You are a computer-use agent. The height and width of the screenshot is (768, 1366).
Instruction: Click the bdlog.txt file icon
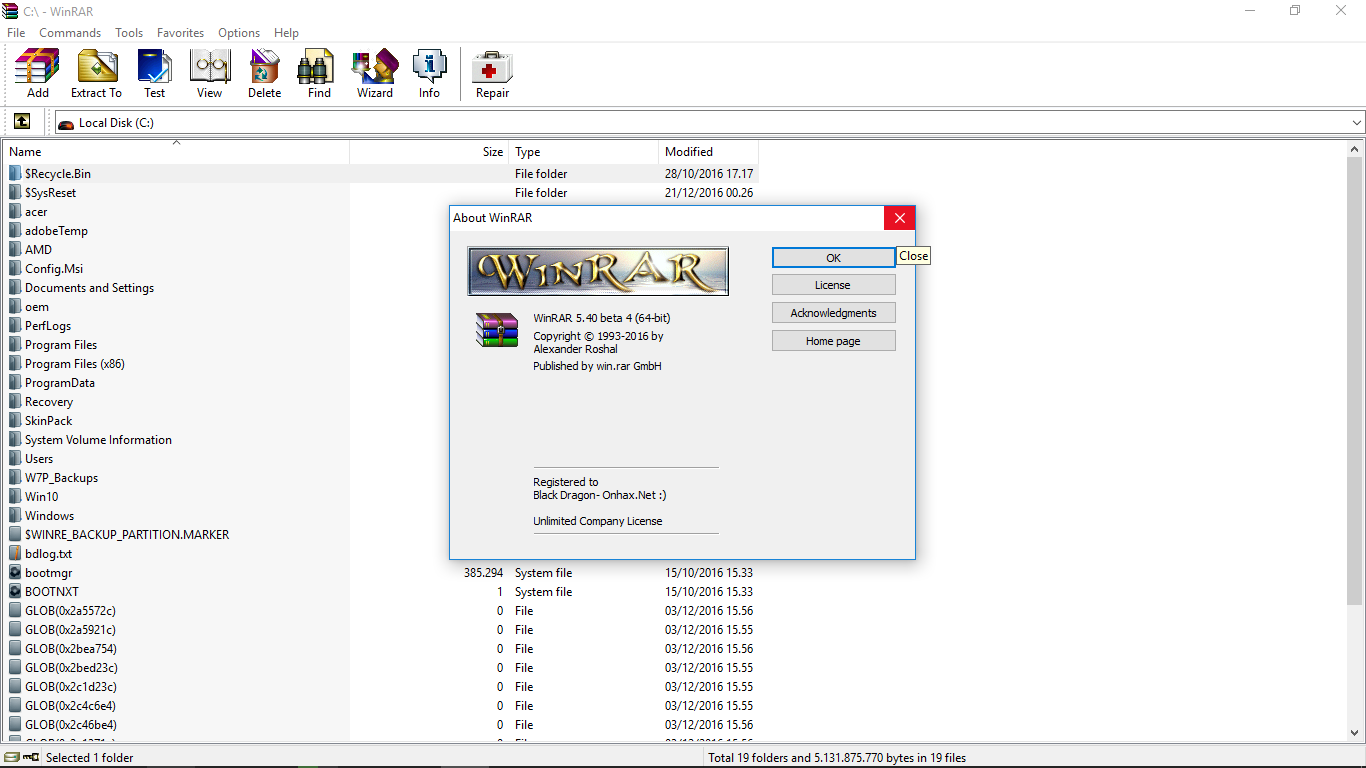[15, 553]
